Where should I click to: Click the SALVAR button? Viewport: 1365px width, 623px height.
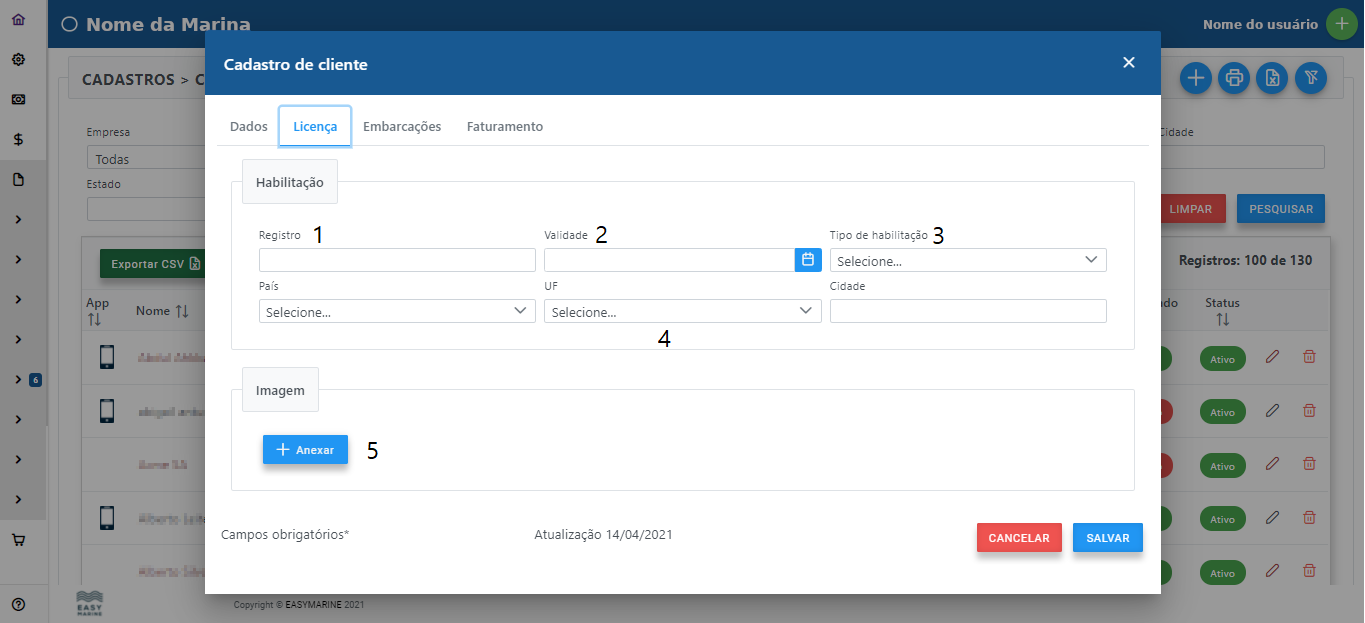click(1107, 538)
